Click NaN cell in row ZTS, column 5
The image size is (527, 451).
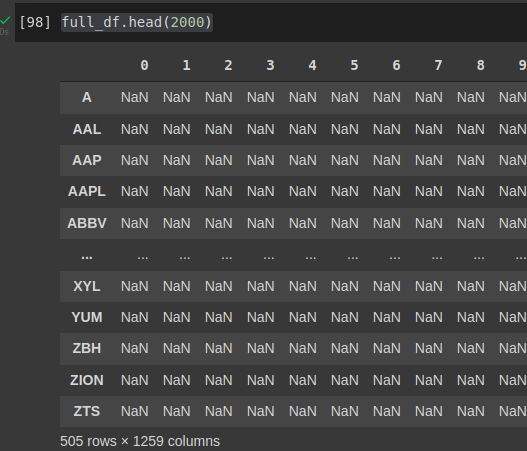click(x=345, y=411)
